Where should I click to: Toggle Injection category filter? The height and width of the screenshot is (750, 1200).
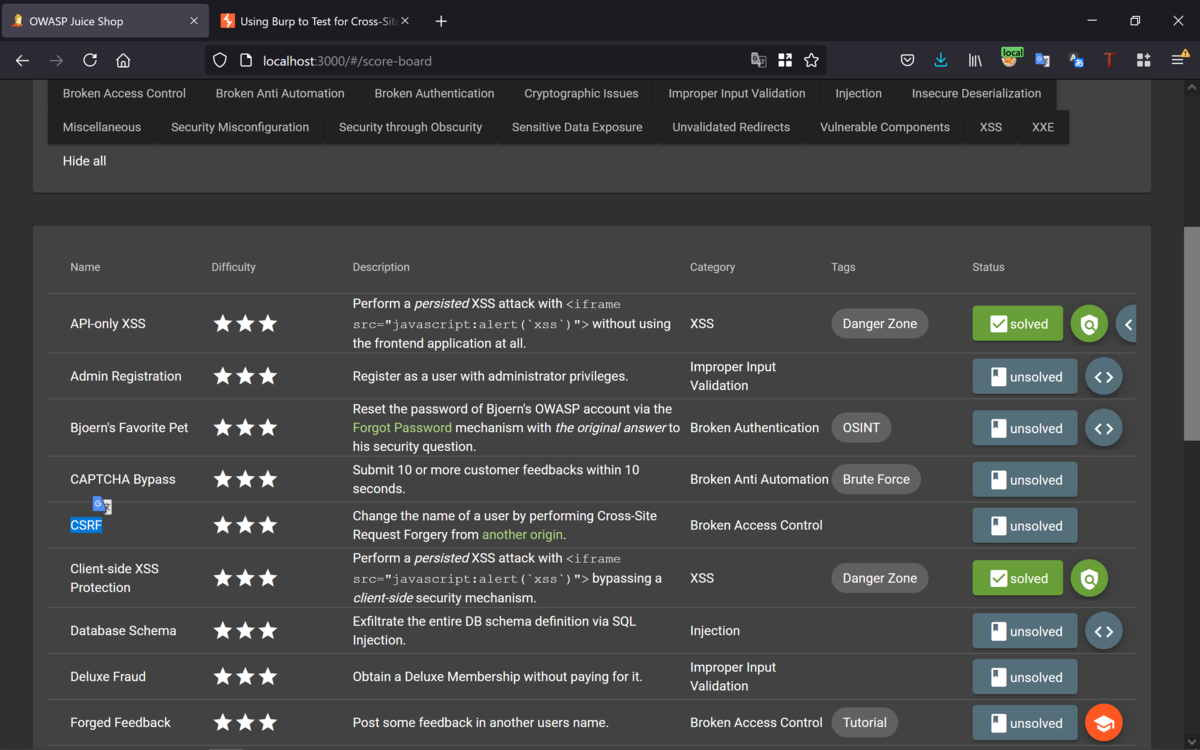point(859,93)
